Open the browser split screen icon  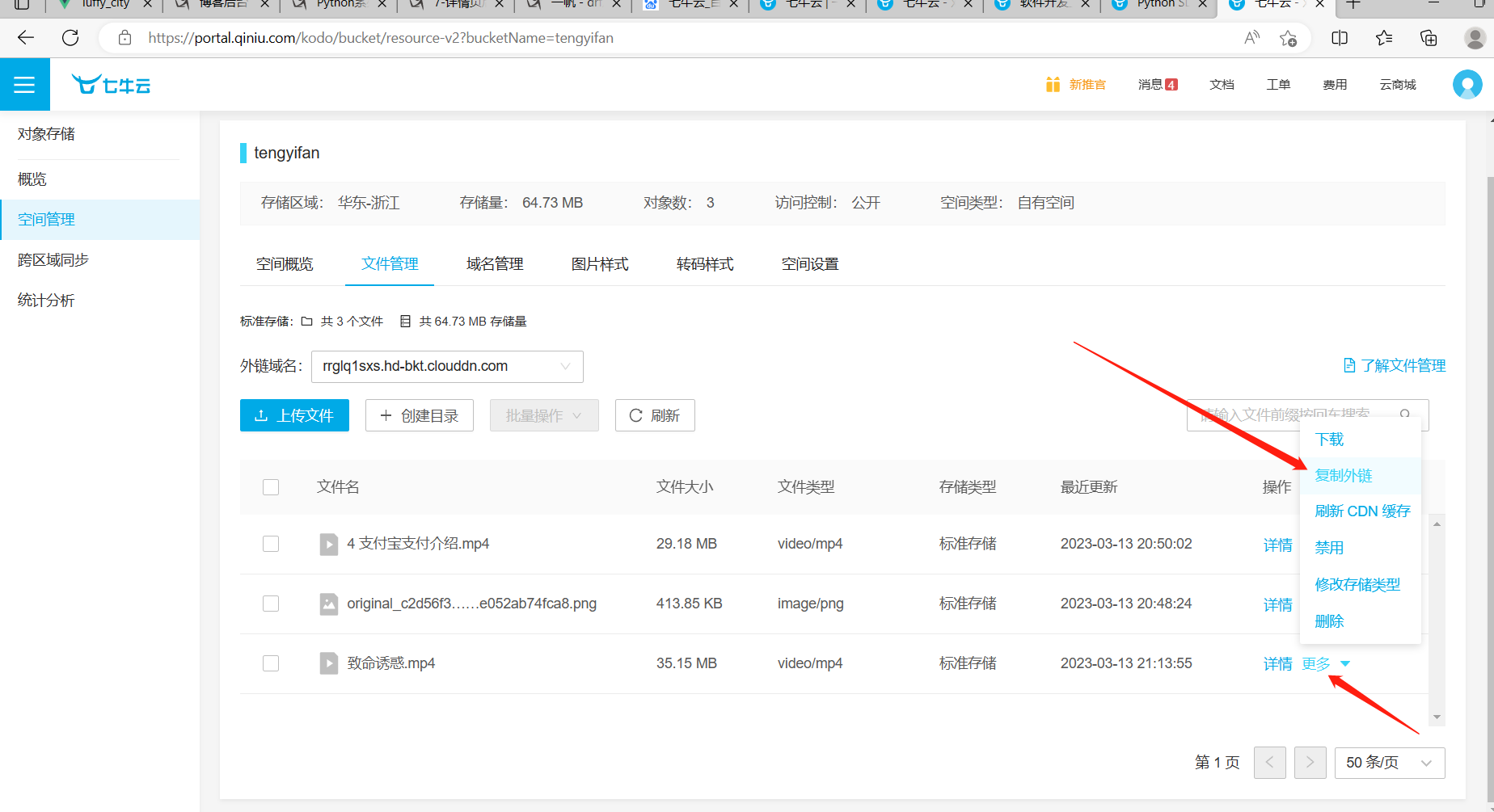tap(1340, 38)
